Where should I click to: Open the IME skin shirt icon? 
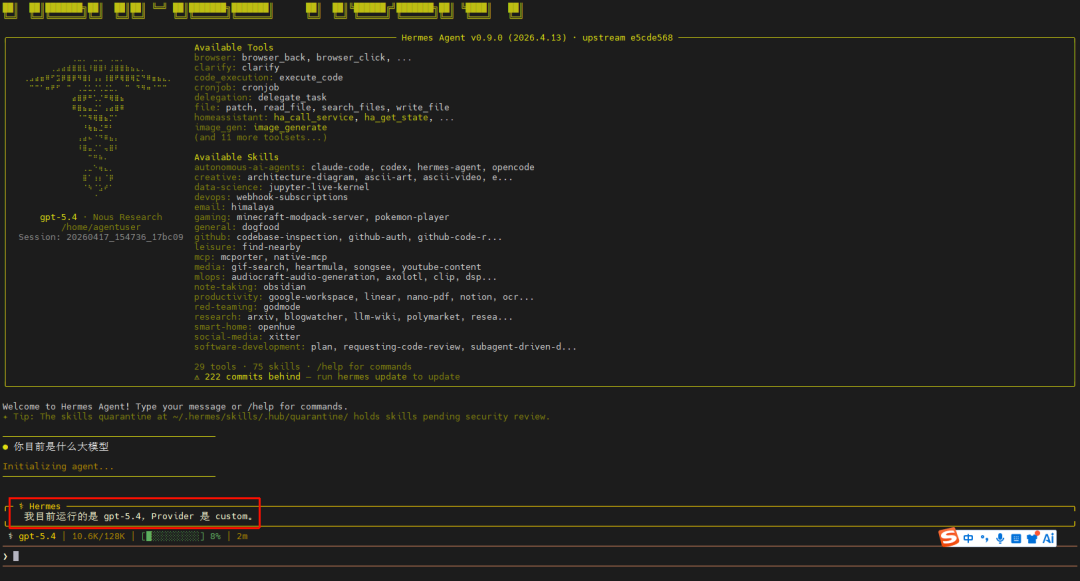tap(1032, 538)
